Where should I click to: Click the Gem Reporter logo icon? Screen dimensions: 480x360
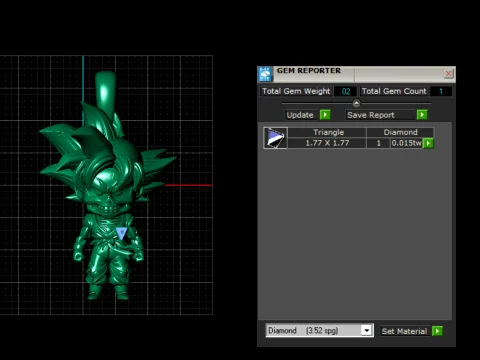[265, 74]
